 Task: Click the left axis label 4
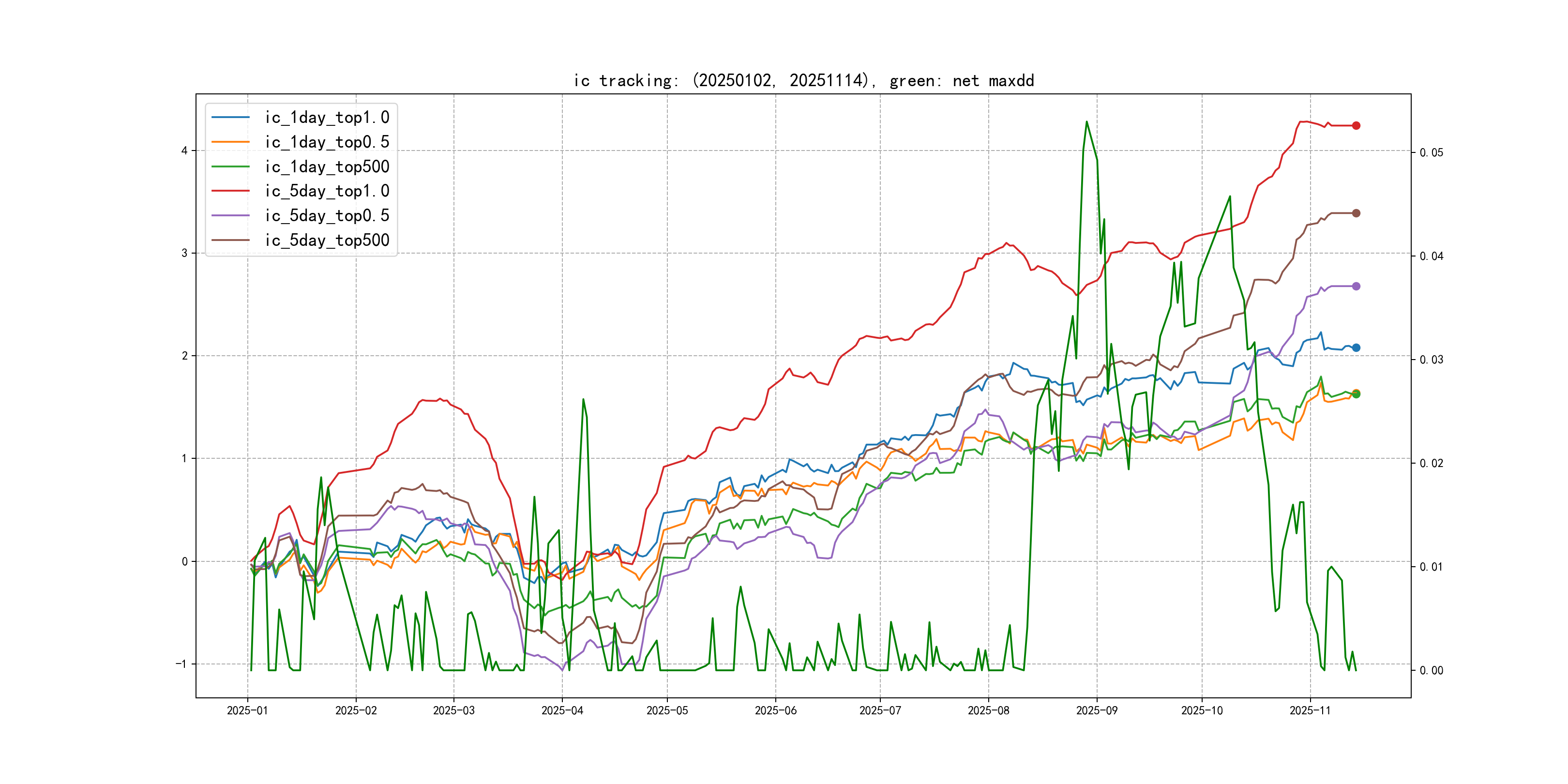click(184, 151)
